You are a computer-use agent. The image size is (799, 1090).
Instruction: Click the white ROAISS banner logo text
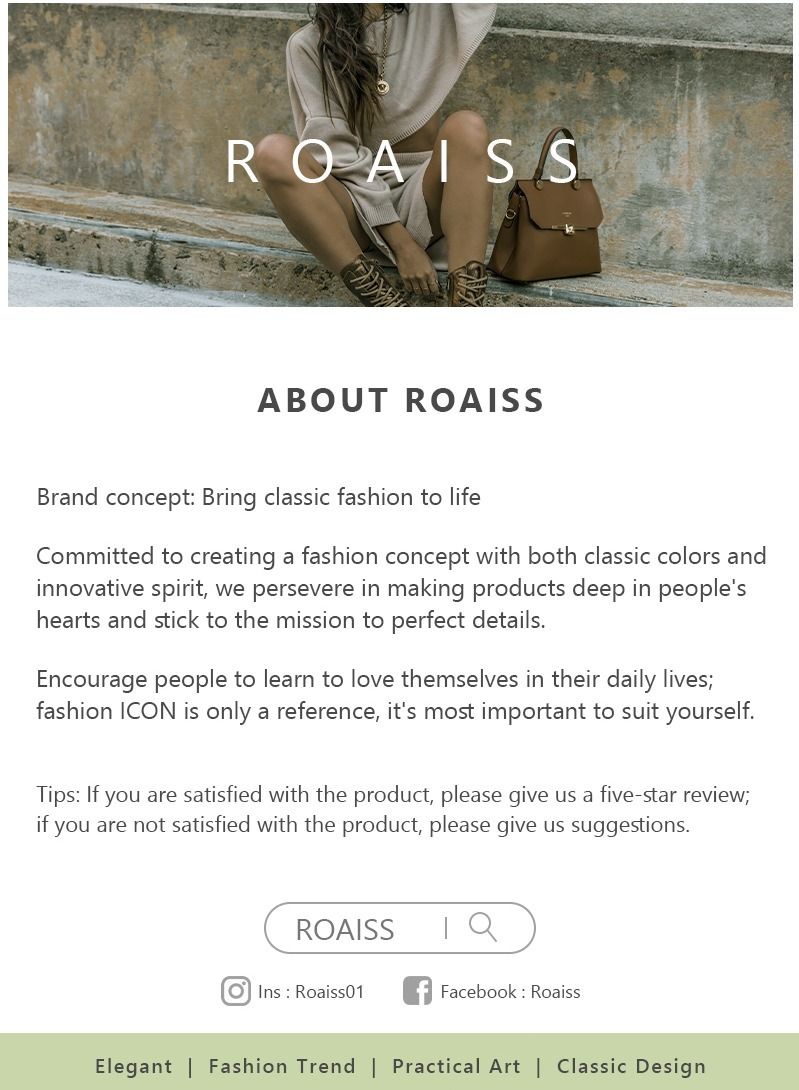pos(402,161)
